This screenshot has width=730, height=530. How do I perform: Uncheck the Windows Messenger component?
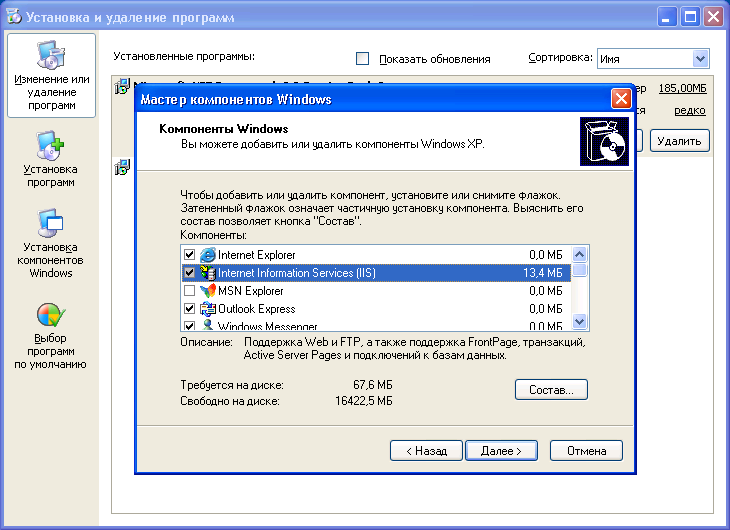pyautogui.click(x=189, y=326)
